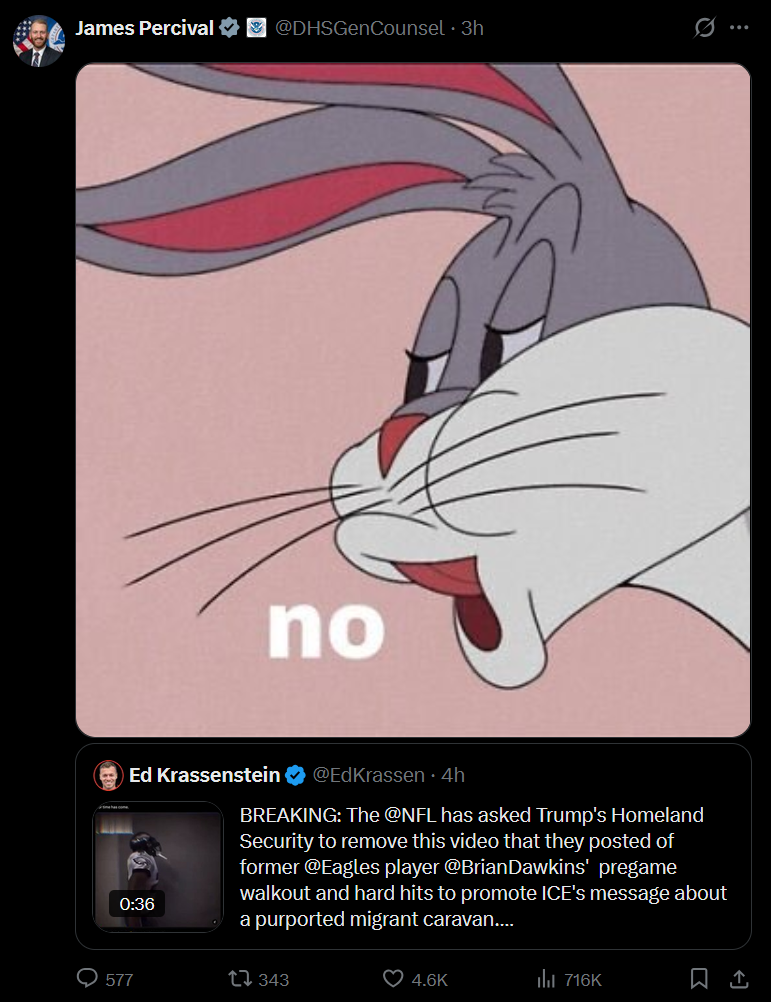Click the Grok slashed-circle icon
771x1002 pixels.
(705, 27)
